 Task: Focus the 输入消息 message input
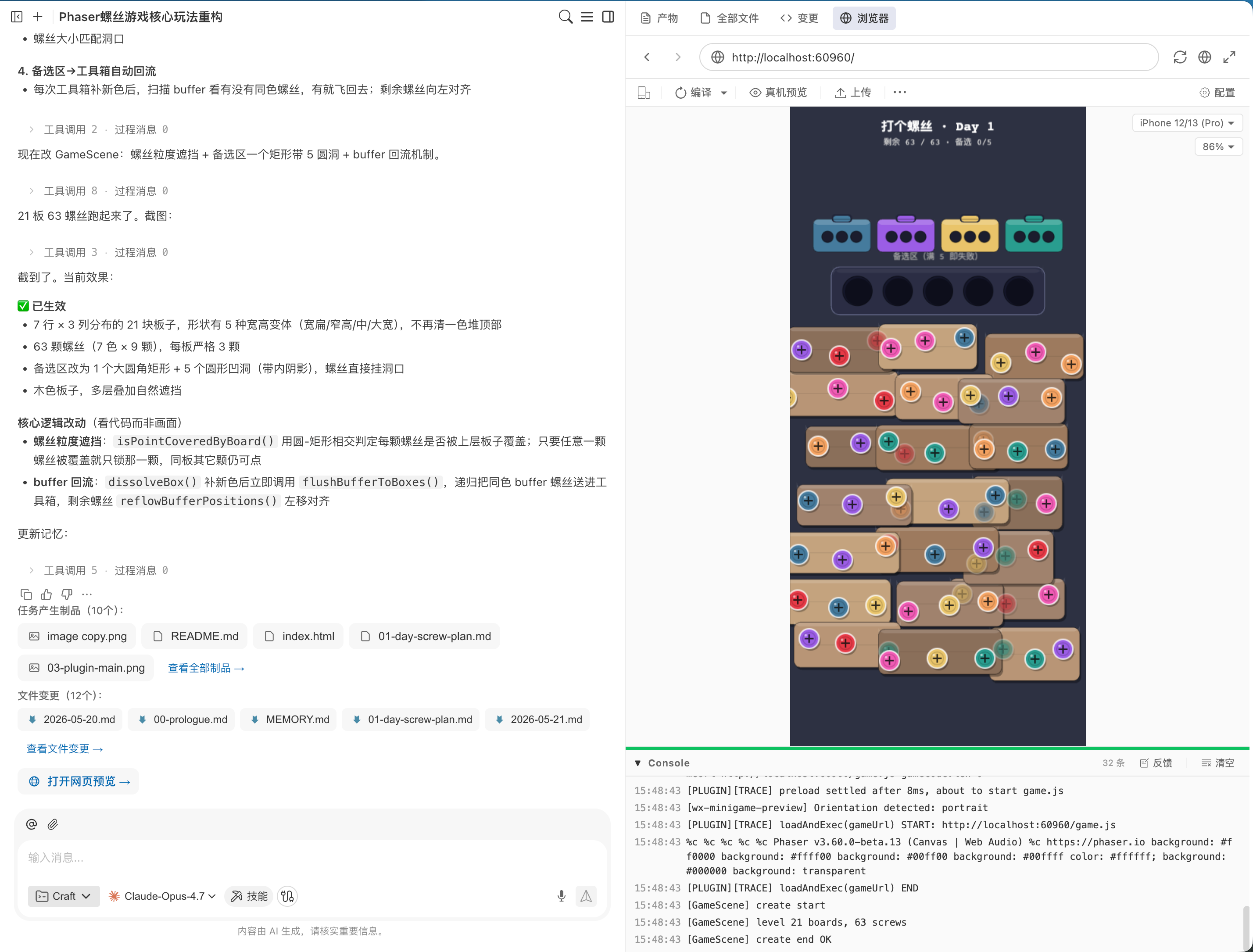coord(311,858)
